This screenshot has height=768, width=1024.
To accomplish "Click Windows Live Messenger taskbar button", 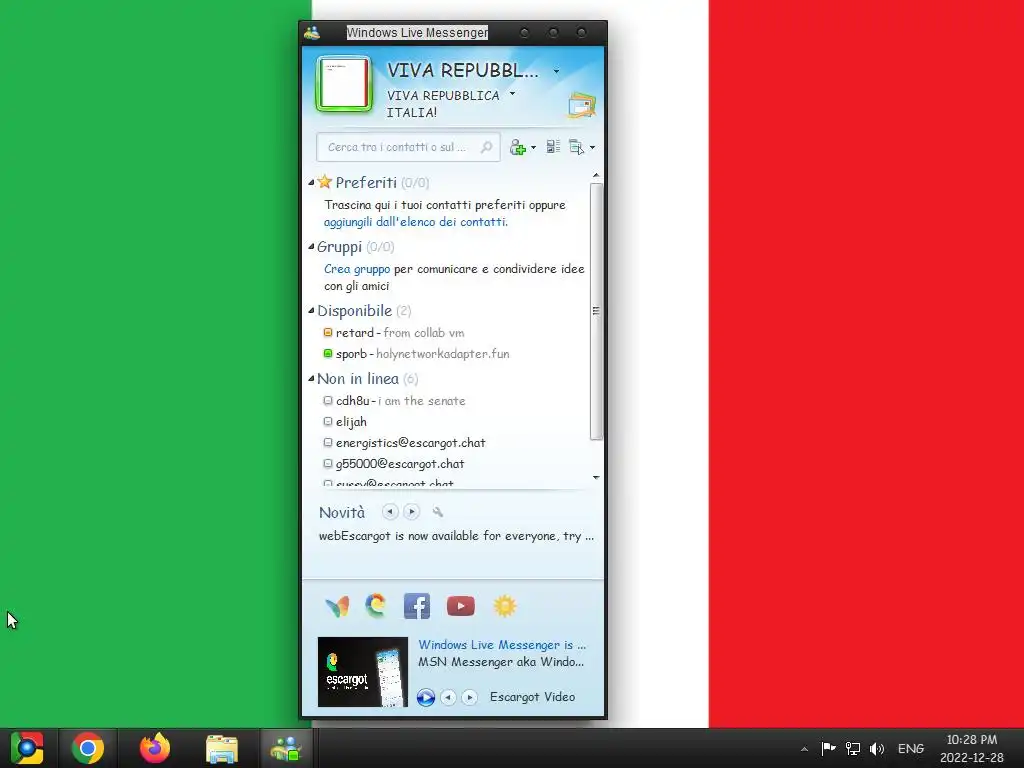I will (x=286, y=749).
